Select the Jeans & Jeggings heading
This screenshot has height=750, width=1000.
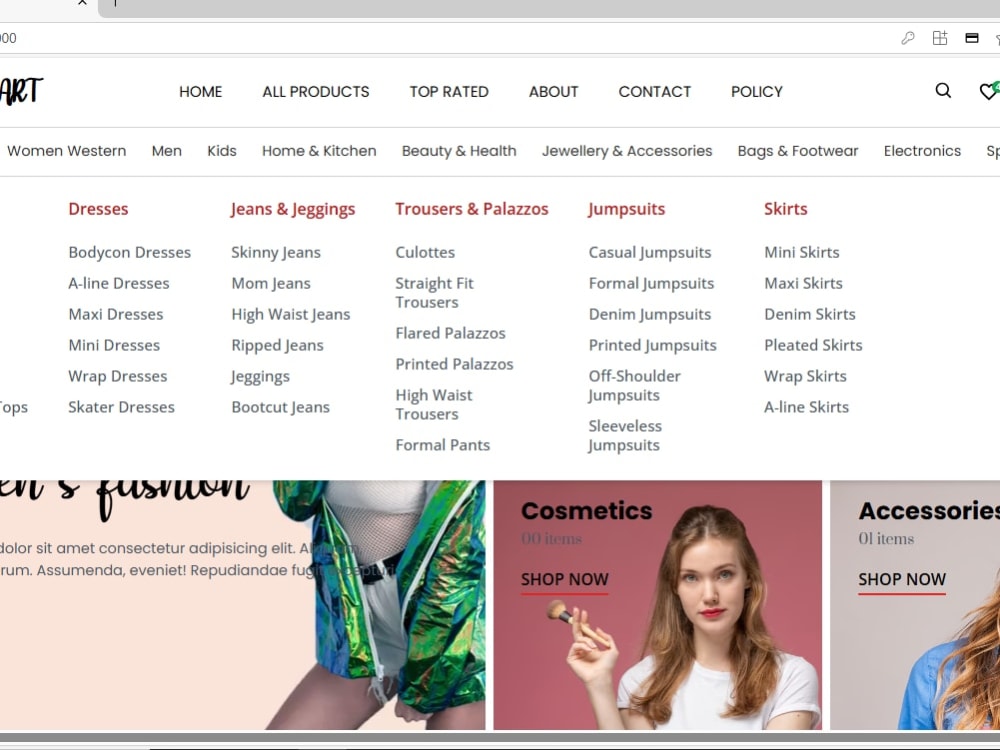click(293, 209)
